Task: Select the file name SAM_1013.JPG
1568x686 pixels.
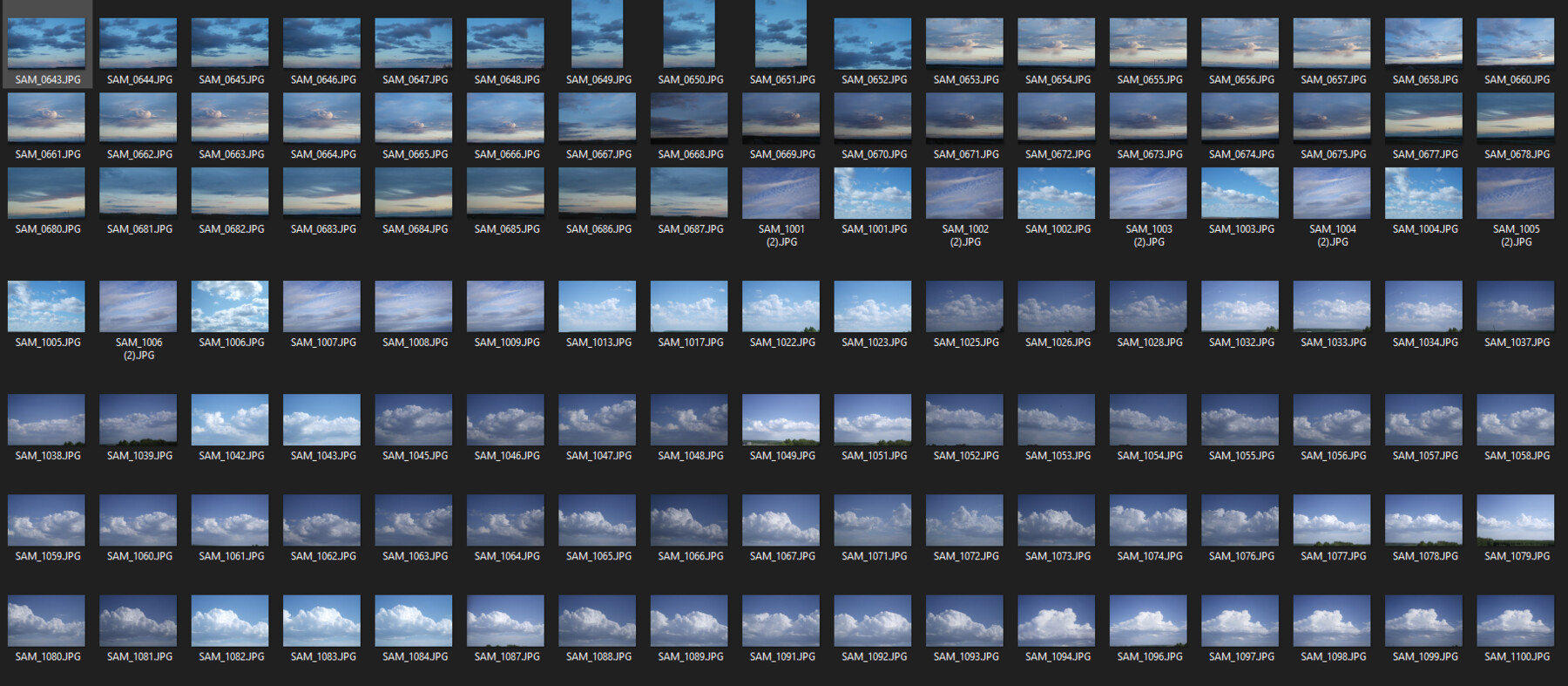Action: [x=599, y=343]
